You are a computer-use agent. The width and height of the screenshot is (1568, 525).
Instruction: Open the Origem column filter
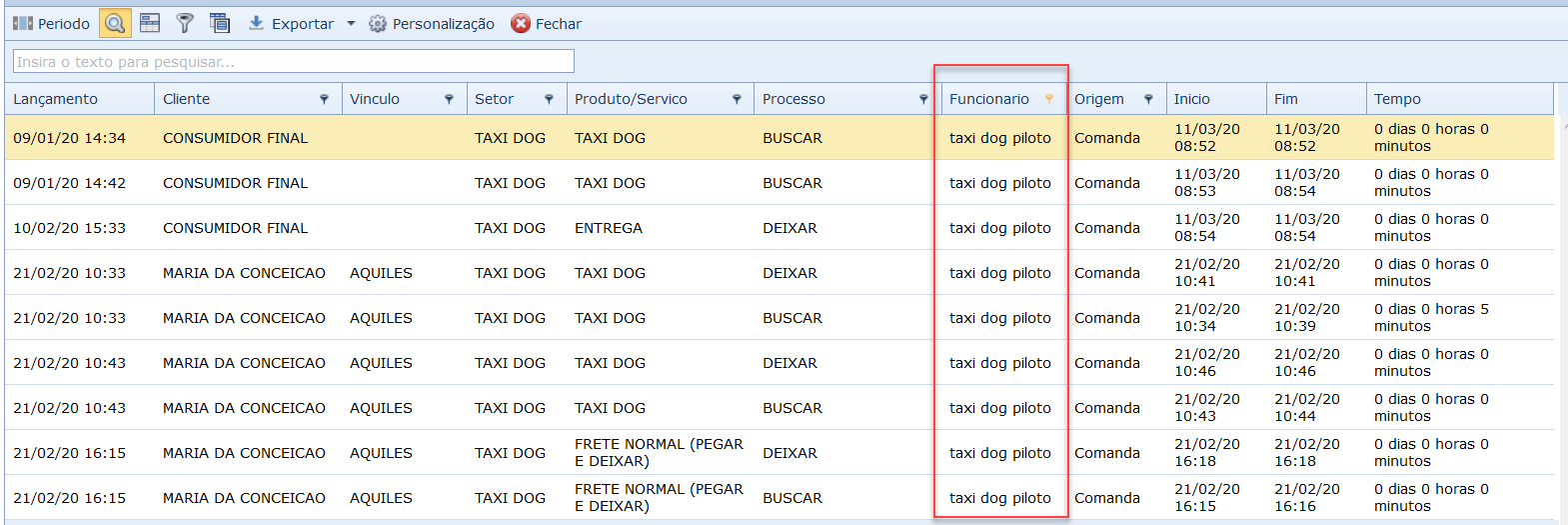pyautogui.click(x=1148, y=99)
